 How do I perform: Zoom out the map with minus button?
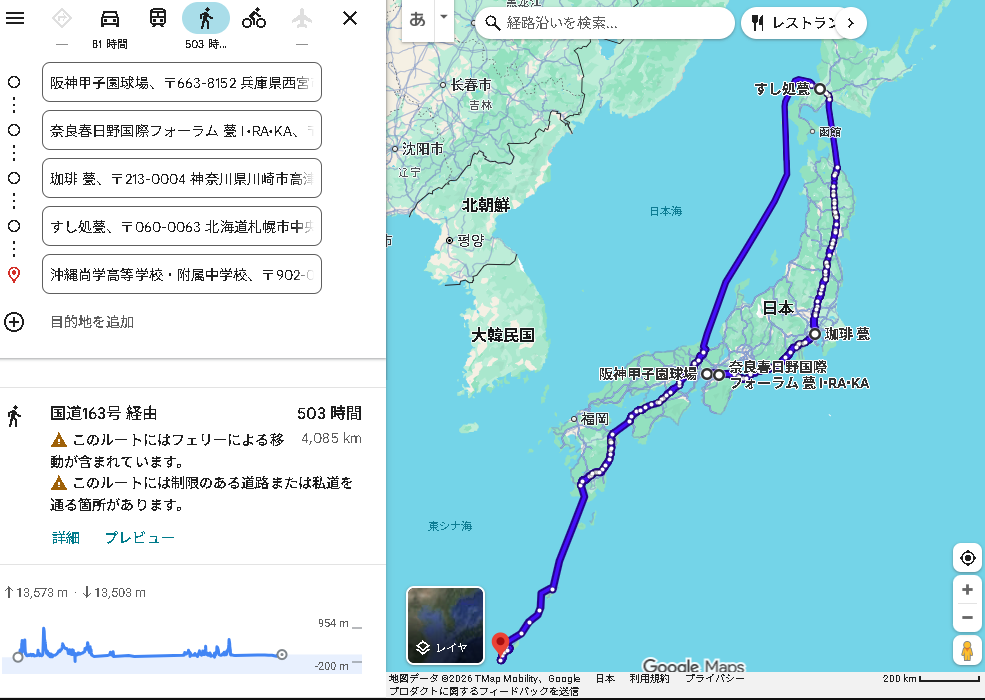coord(967,617)
